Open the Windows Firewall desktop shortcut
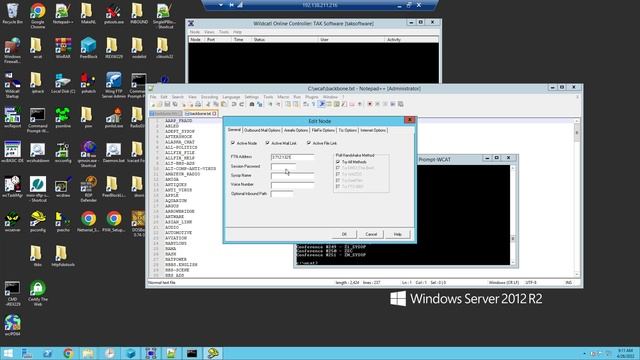Image resolution: width=640 pixels, height=360 pixels. point(12,50)
